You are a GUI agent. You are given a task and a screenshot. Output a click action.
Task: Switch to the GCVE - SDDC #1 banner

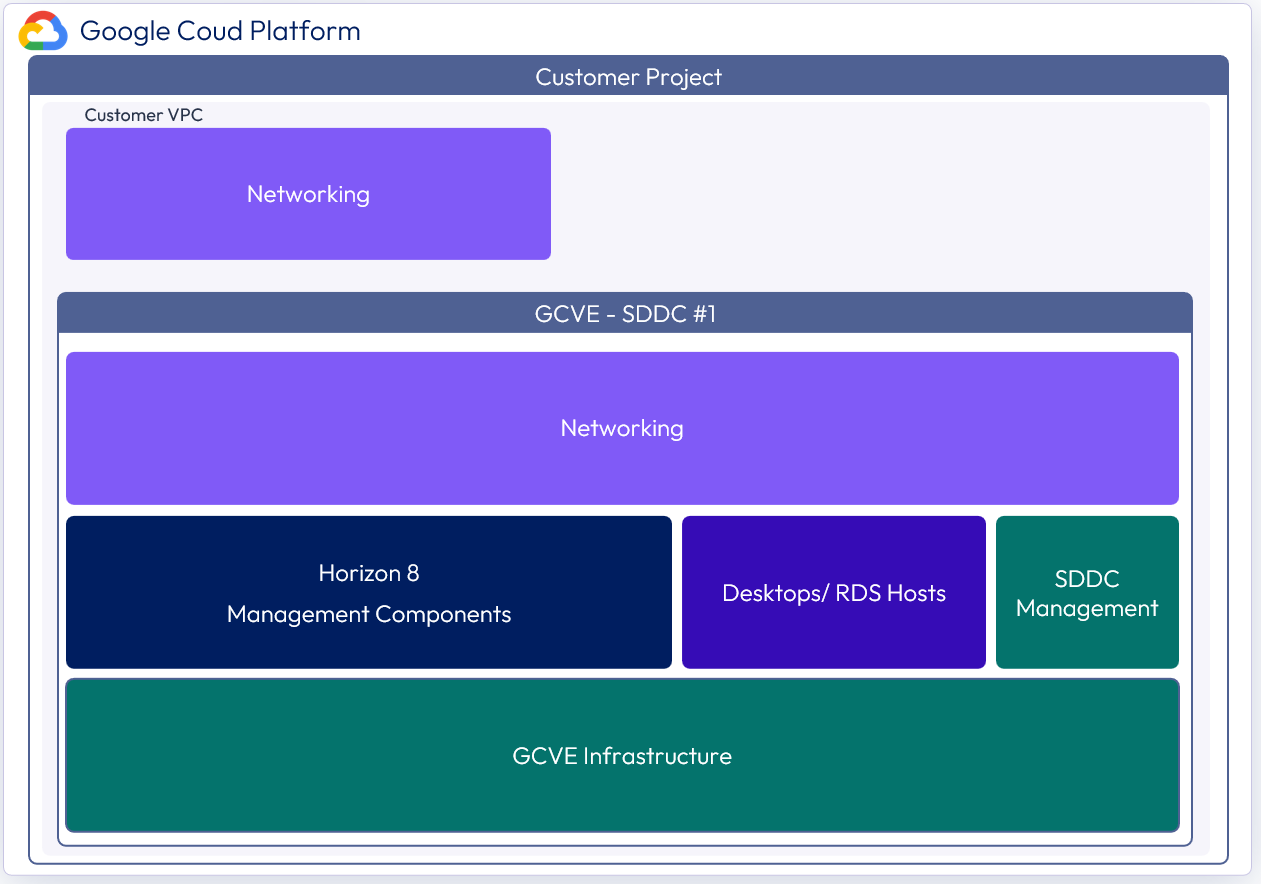click(x=624, y=313)
